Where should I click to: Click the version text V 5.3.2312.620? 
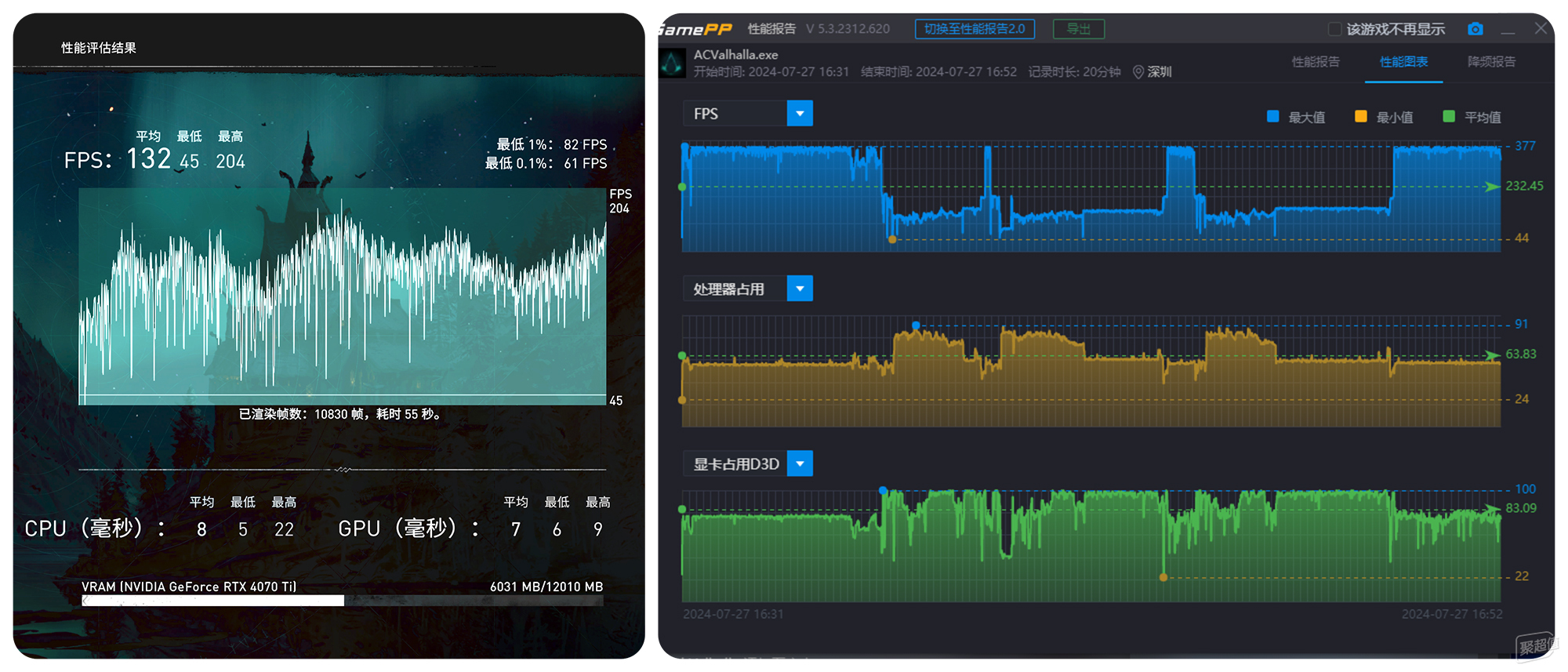click(848, 29)
